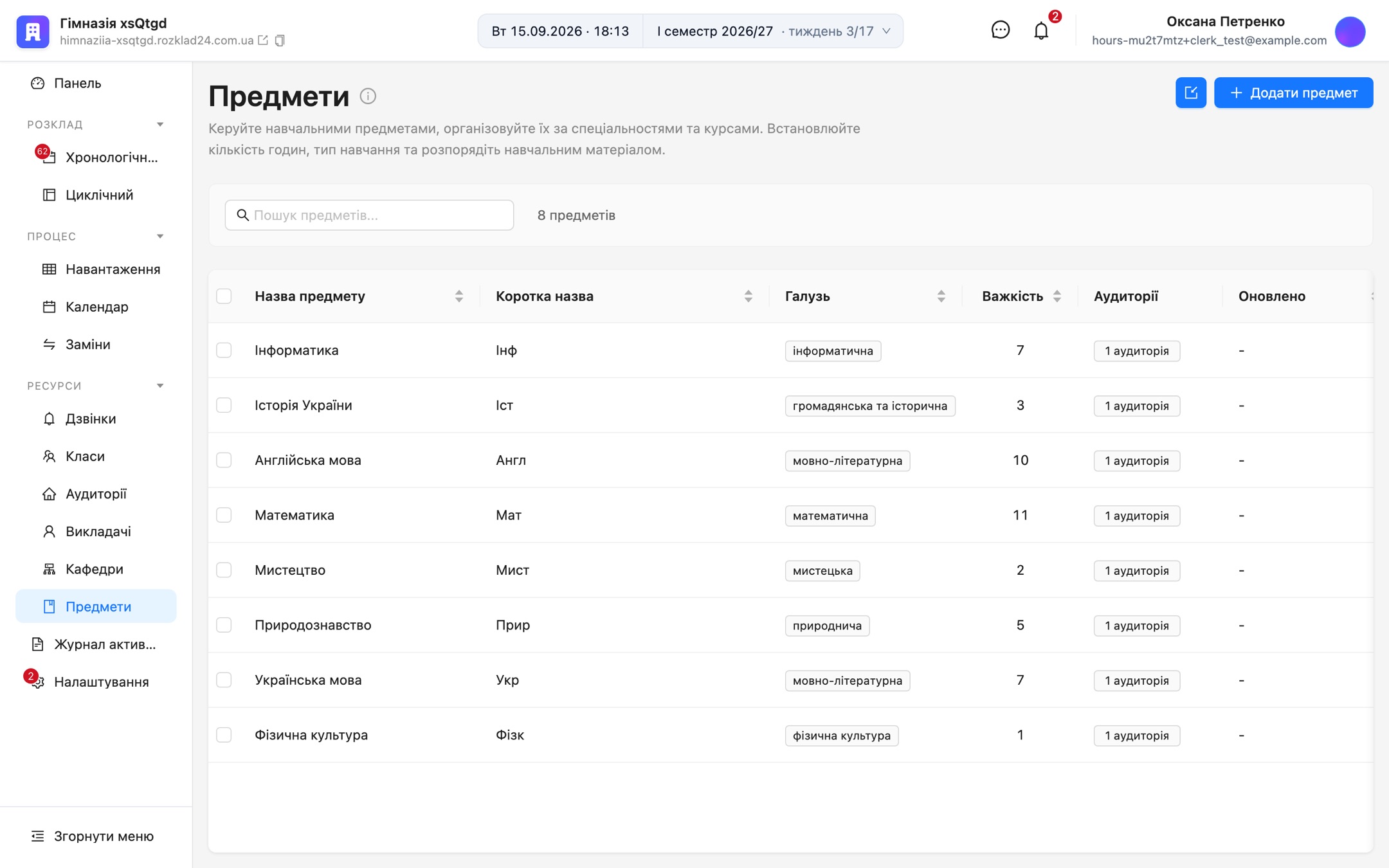Click the school logo icon at top-left
This screenshot has height=868, width=1389.
[x=33, y=31]
